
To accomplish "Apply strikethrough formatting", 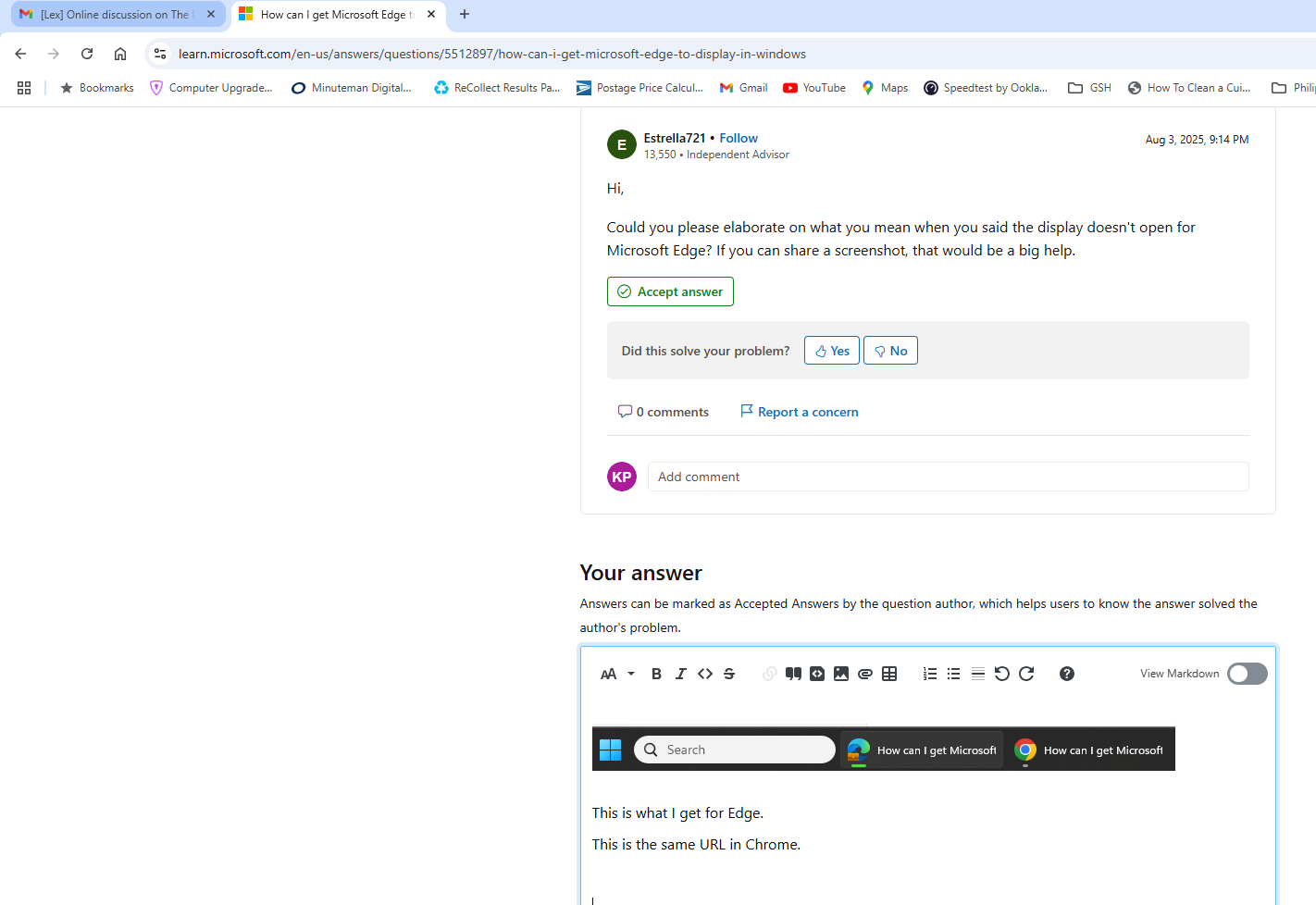I will (729, 674).
